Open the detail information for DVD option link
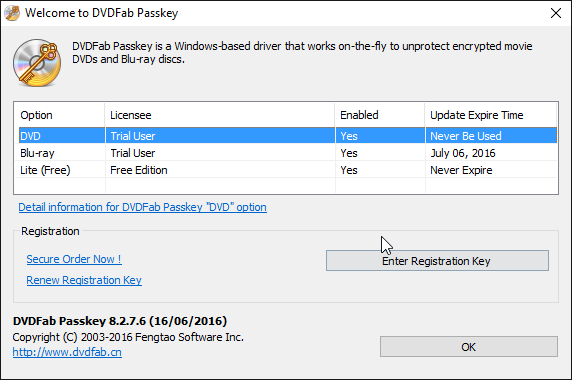572x380 pixels. click(142, 207)
